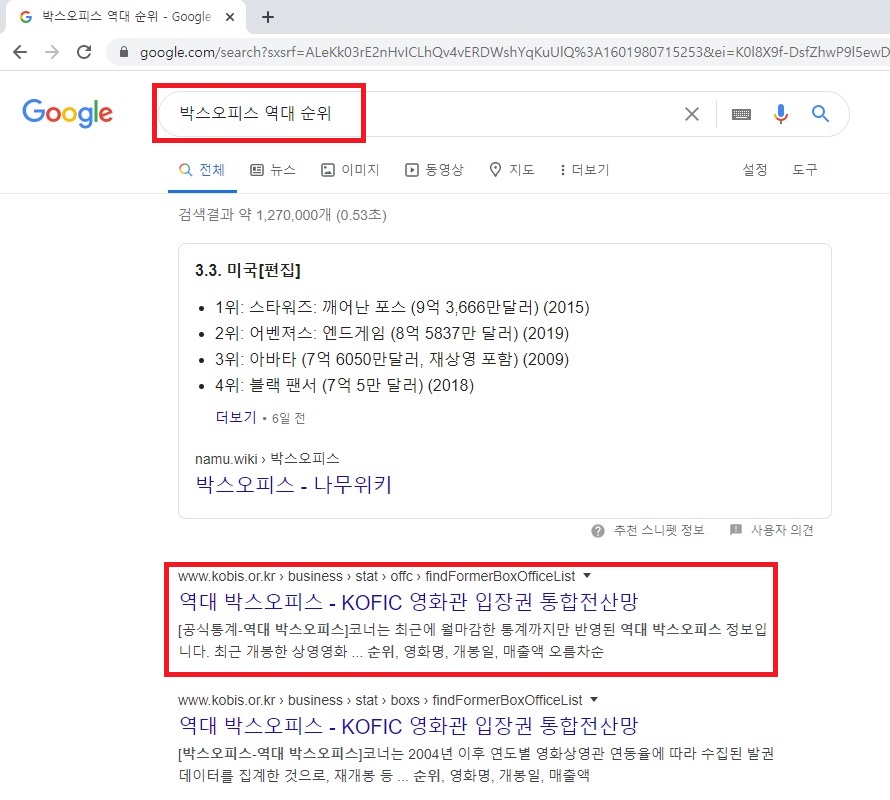Open the 도구 search tools
Screen dimensions: 890x800
click(805, 170)
